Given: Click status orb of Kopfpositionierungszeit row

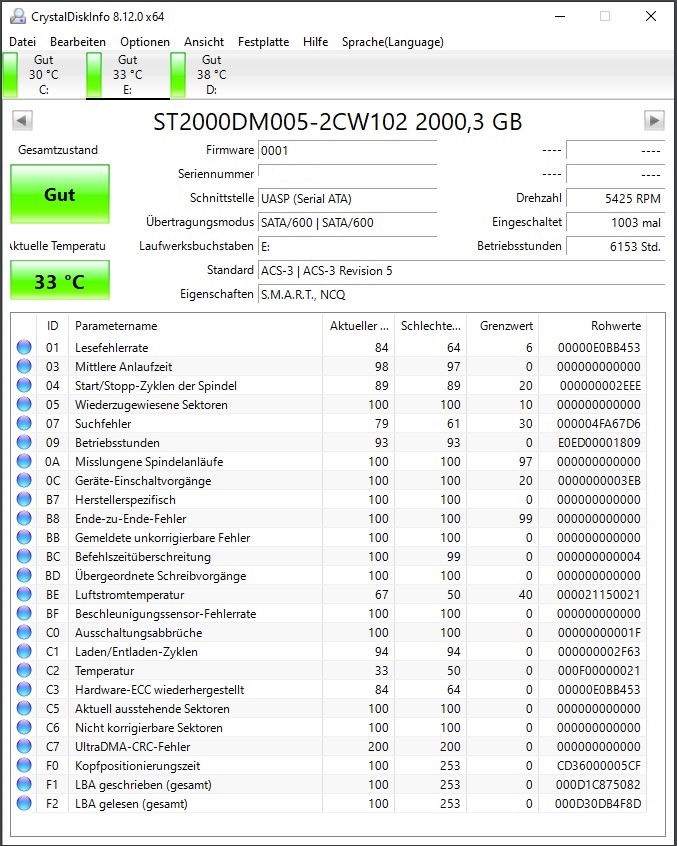Looking at the screenshot, I should coord(24,766).
